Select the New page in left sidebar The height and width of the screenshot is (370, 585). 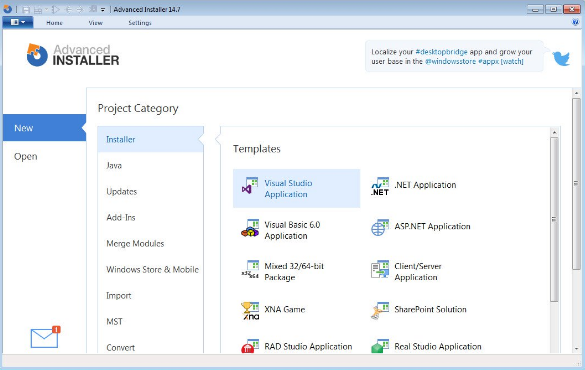(x=44, y=128)
